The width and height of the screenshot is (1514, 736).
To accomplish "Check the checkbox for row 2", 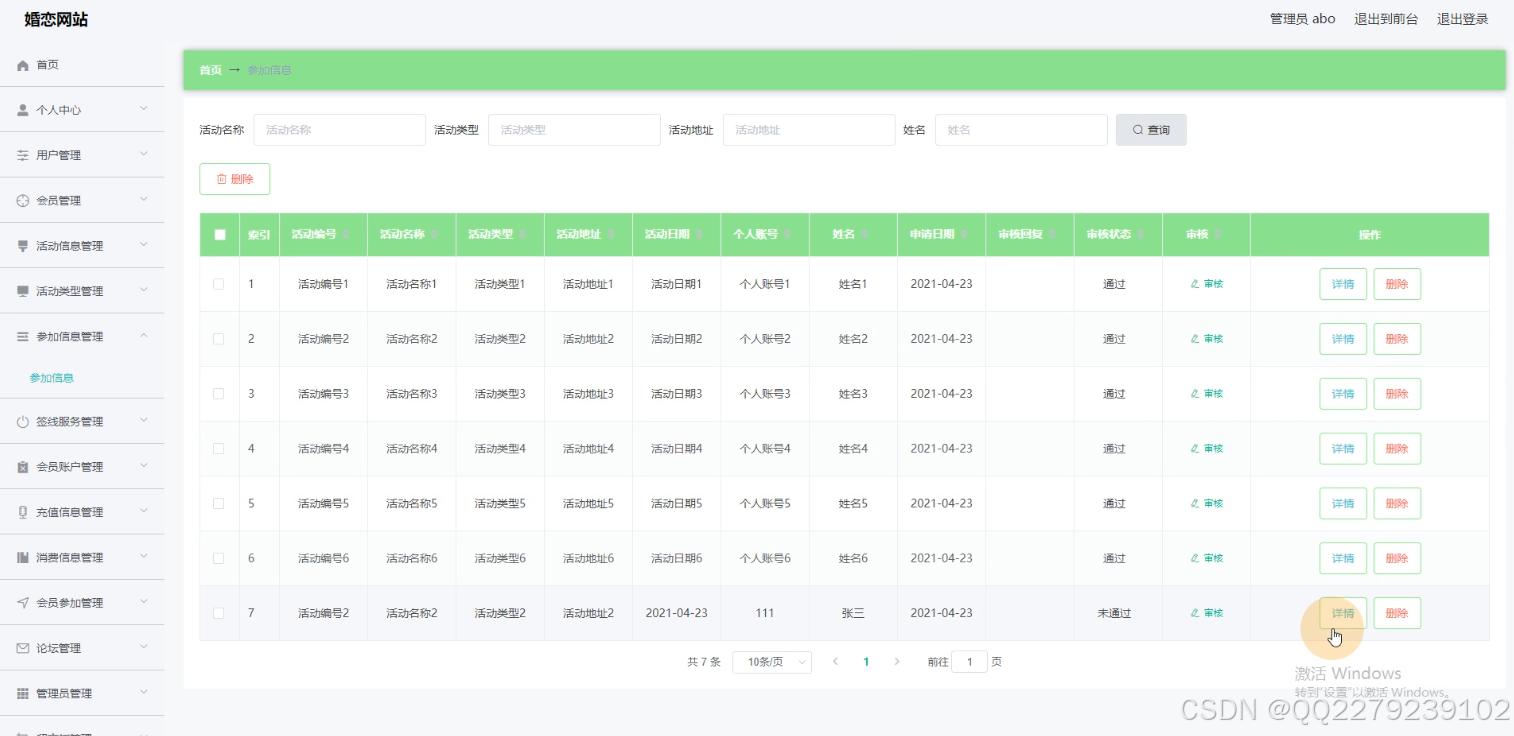I will tap(219, 339).
